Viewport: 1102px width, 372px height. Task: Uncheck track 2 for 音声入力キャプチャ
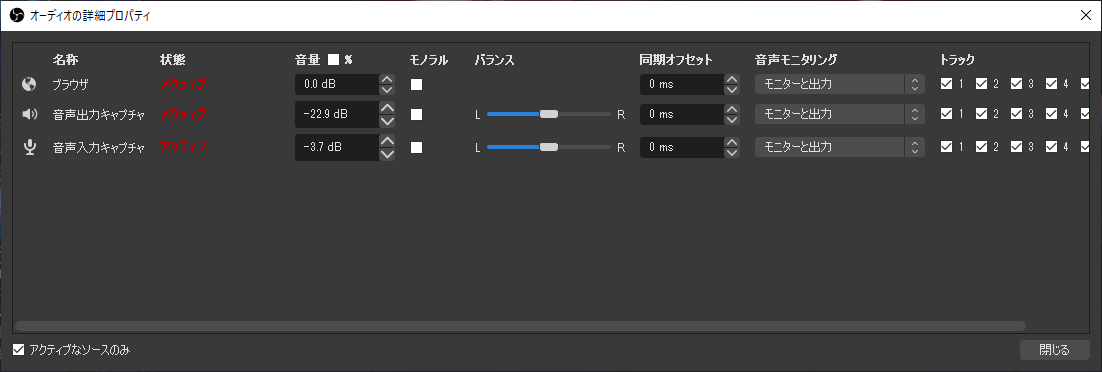click(981, 147)
